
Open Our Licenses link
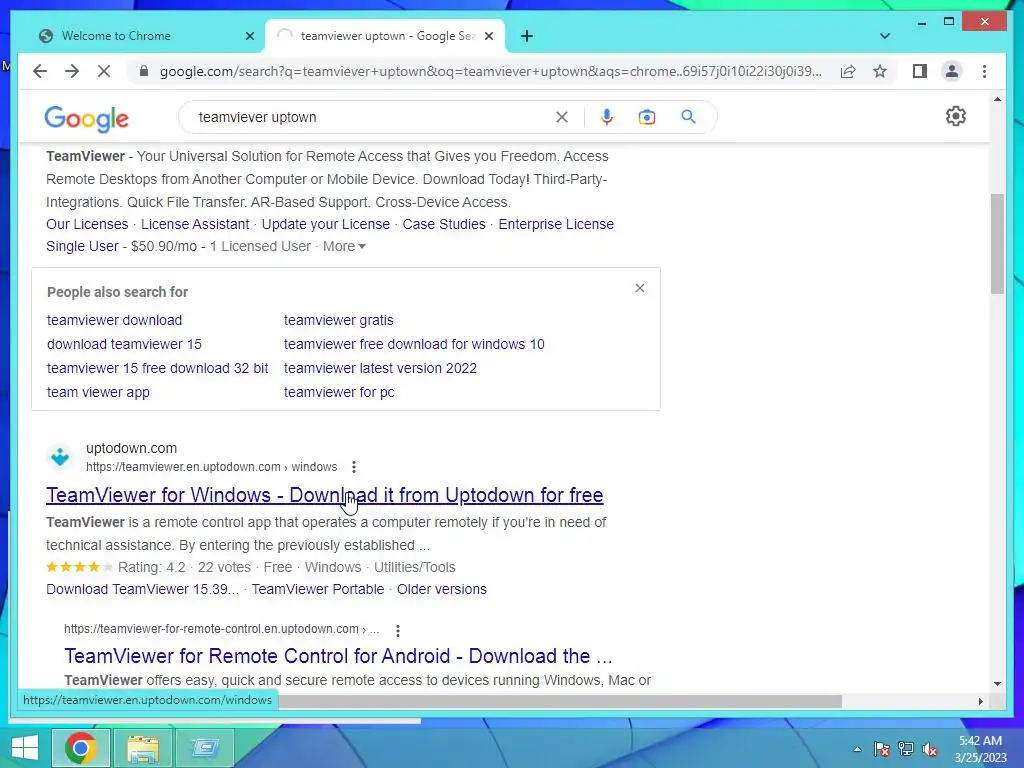click(87, 224)
